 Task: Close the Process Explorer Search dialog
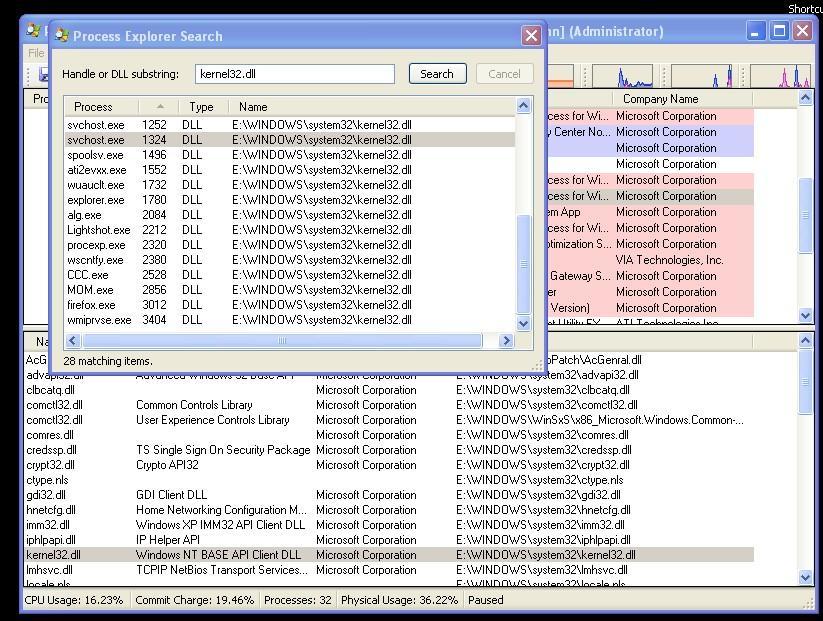[531, 35]
